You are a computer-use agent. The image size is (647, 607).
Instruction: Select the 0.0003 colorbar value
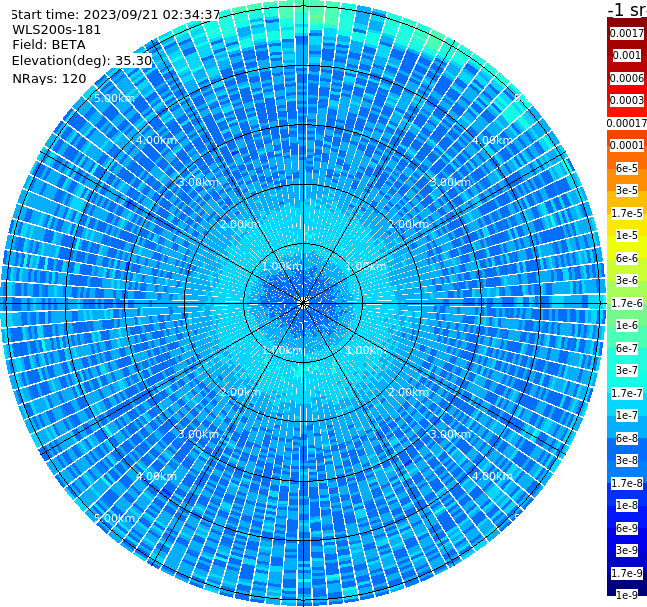point(627,100)
